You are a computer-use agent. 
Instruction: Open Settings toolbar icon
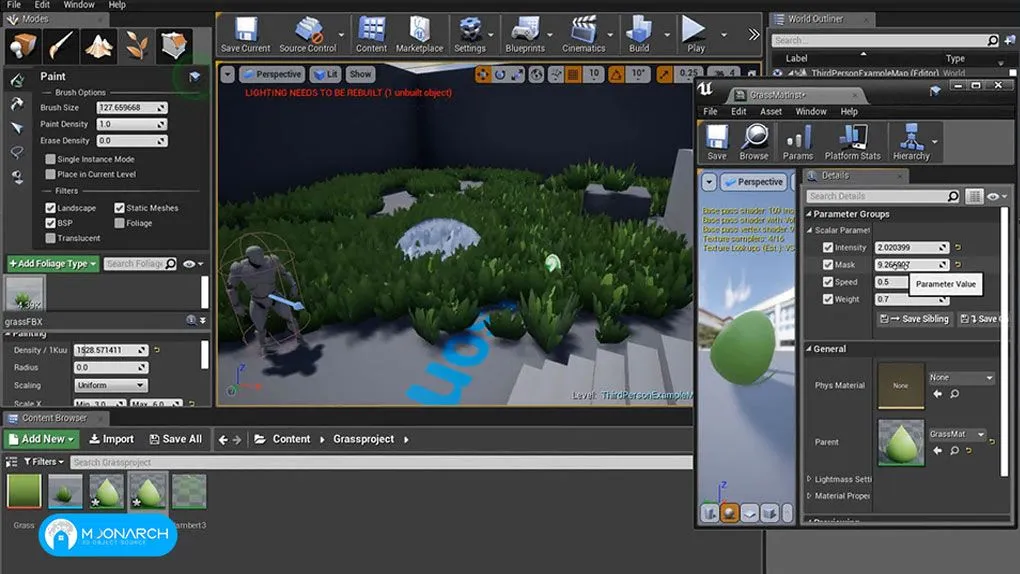[x=470, y=34]
